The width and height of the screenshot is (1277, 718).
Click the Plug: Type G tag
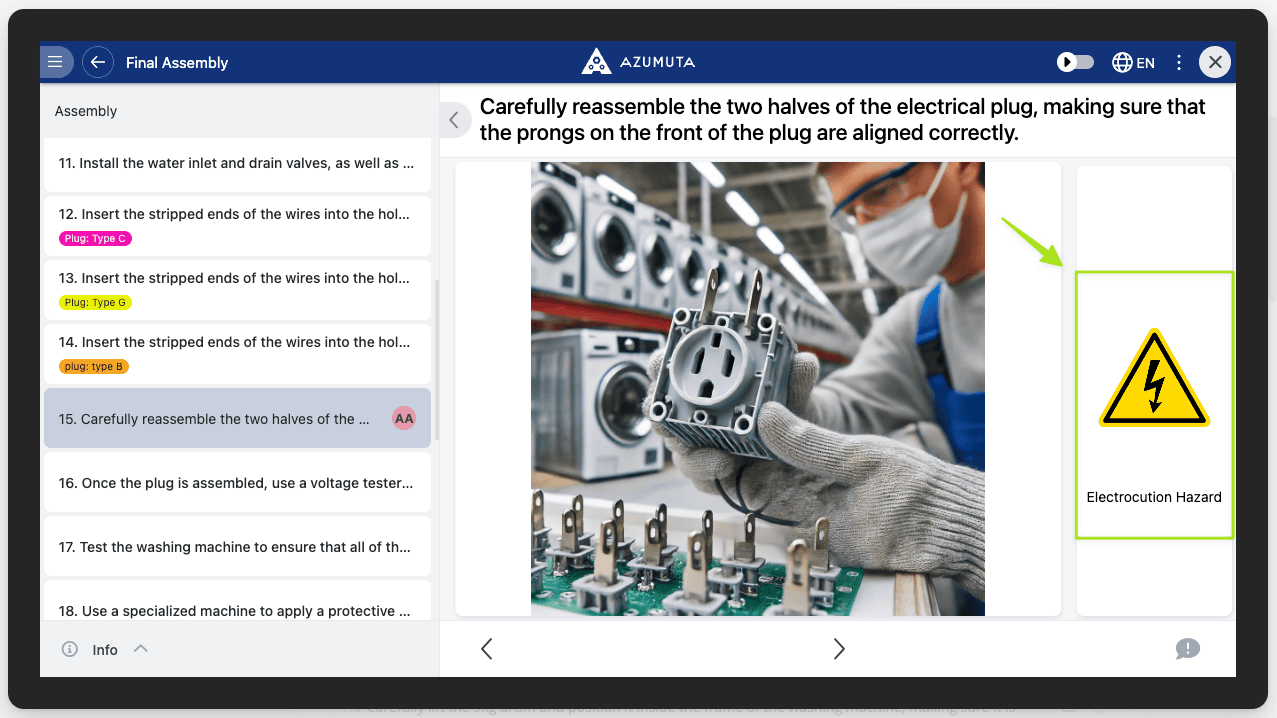(x=96, y=303)
